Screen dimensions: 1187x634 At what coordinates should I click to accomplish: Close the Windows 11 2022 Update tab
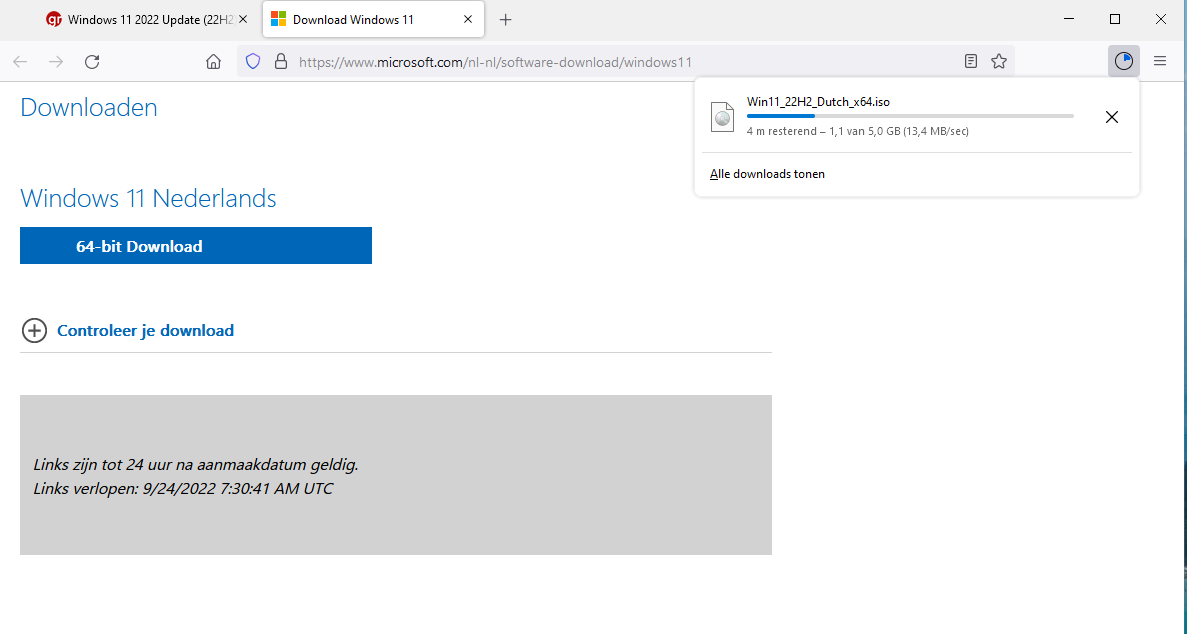tap(243, 20)
